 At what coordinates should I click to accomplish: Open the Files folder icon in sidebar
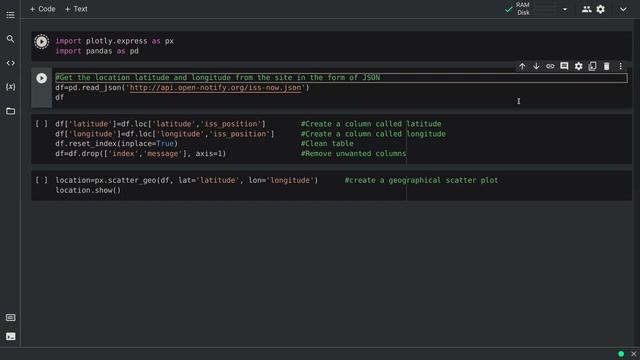tap(11, 111)
